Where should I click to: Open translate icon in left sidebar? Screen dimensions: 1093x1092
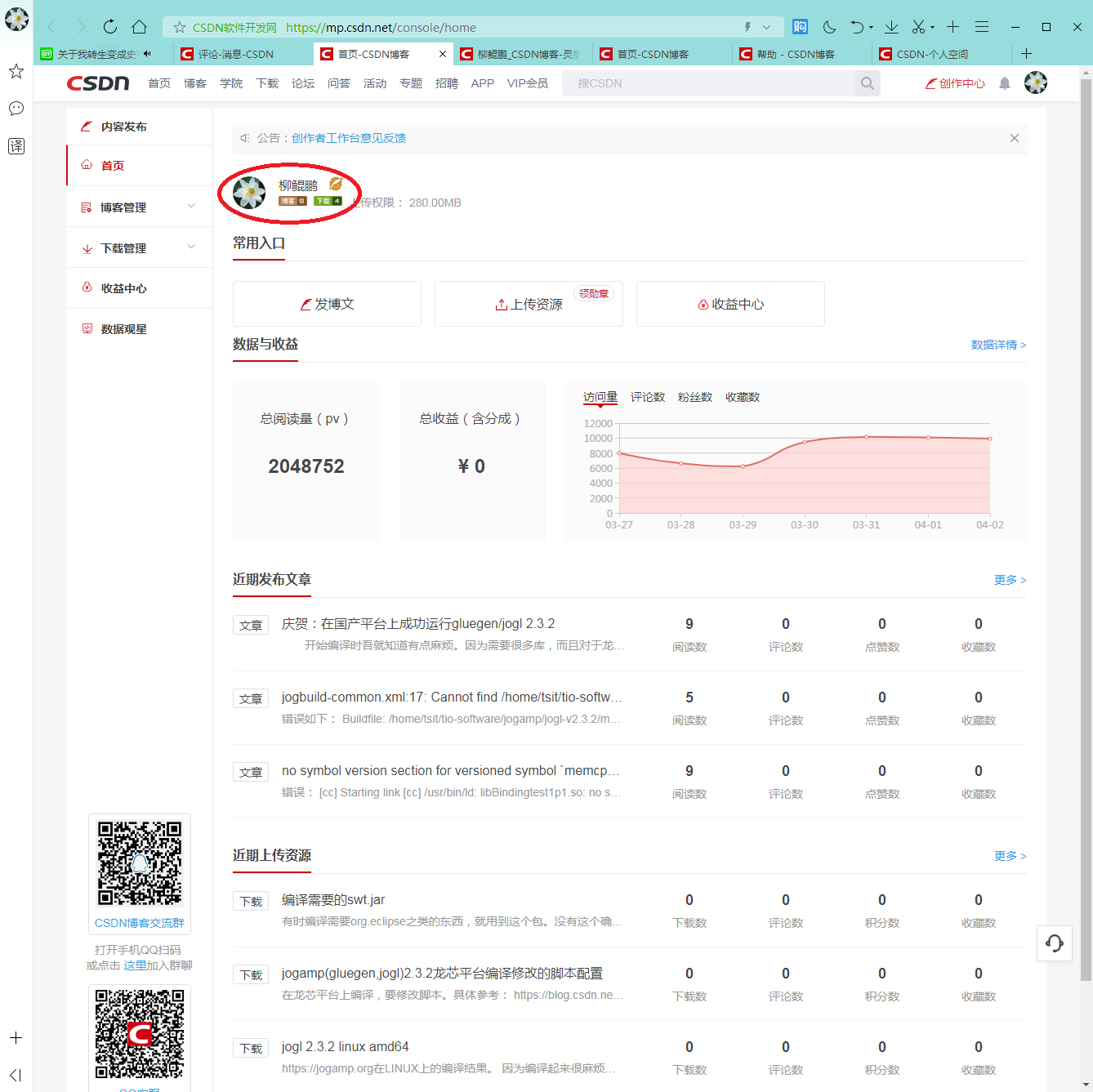tap(16, 146)
